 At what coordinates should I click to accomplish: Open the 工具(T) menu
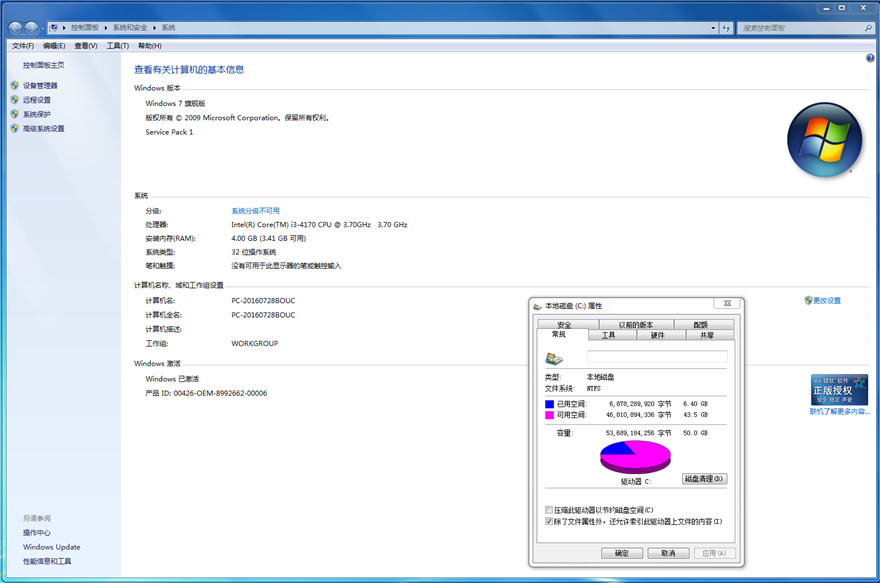(x=118, y=46)
